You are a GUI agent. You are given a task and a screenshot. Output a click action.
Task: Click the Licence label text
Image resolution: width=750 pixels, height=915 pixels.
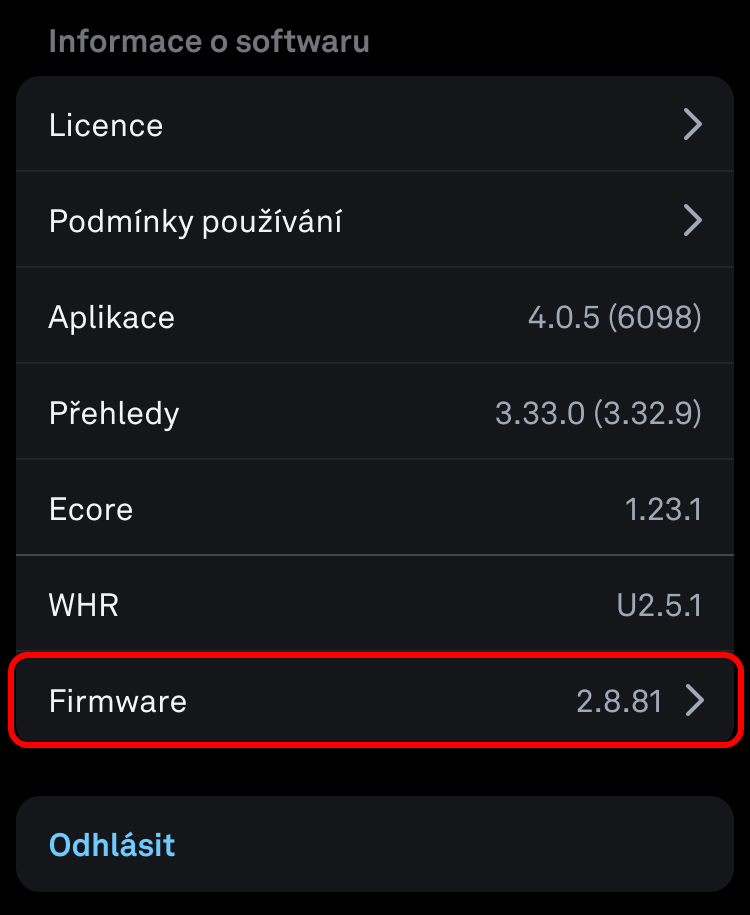(x=106, y=125)
